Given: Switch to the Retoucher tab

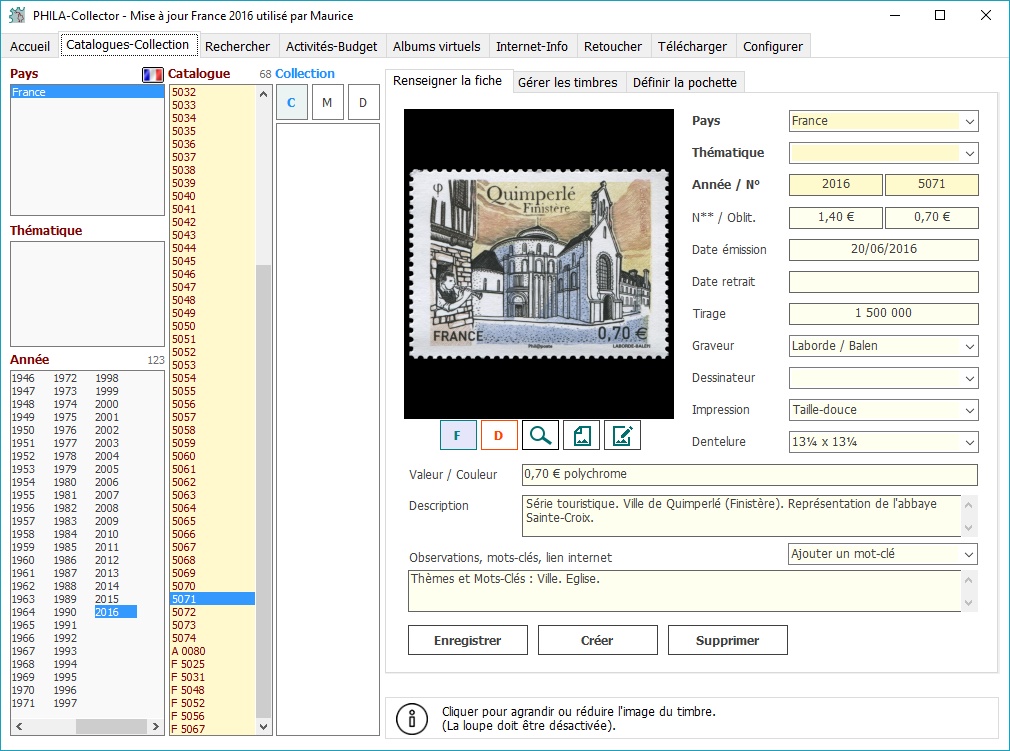Looking at the screenshot, I should point(613,46).
